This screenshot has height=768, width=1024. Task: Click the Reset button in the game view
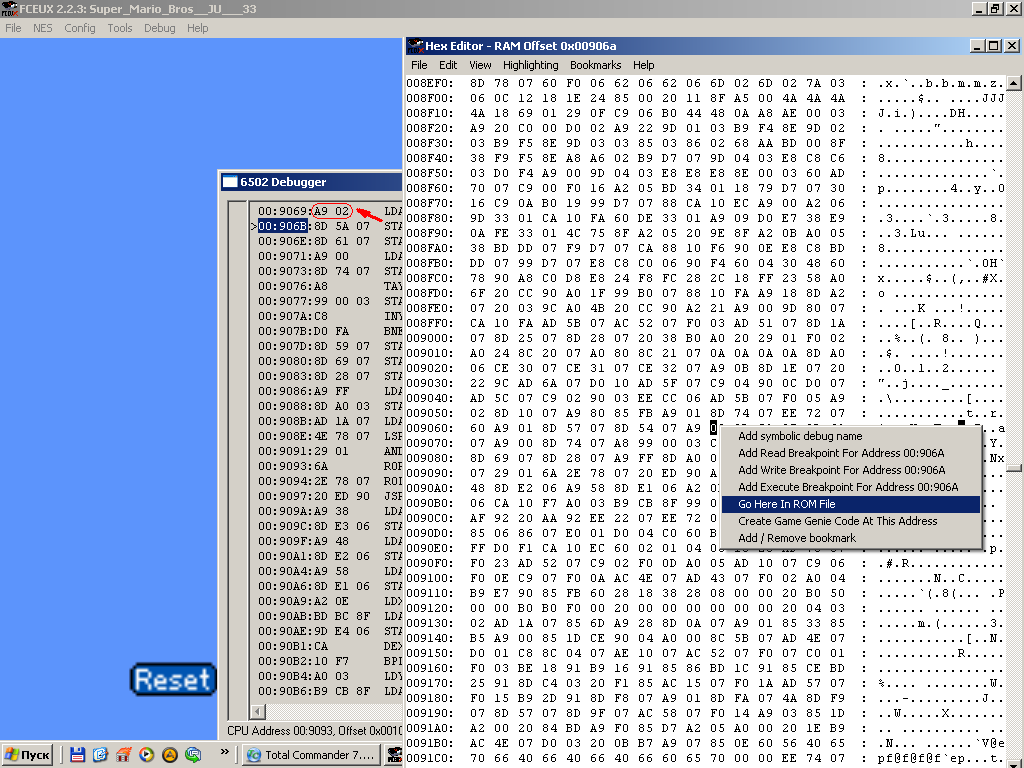(x=173, y=679)
